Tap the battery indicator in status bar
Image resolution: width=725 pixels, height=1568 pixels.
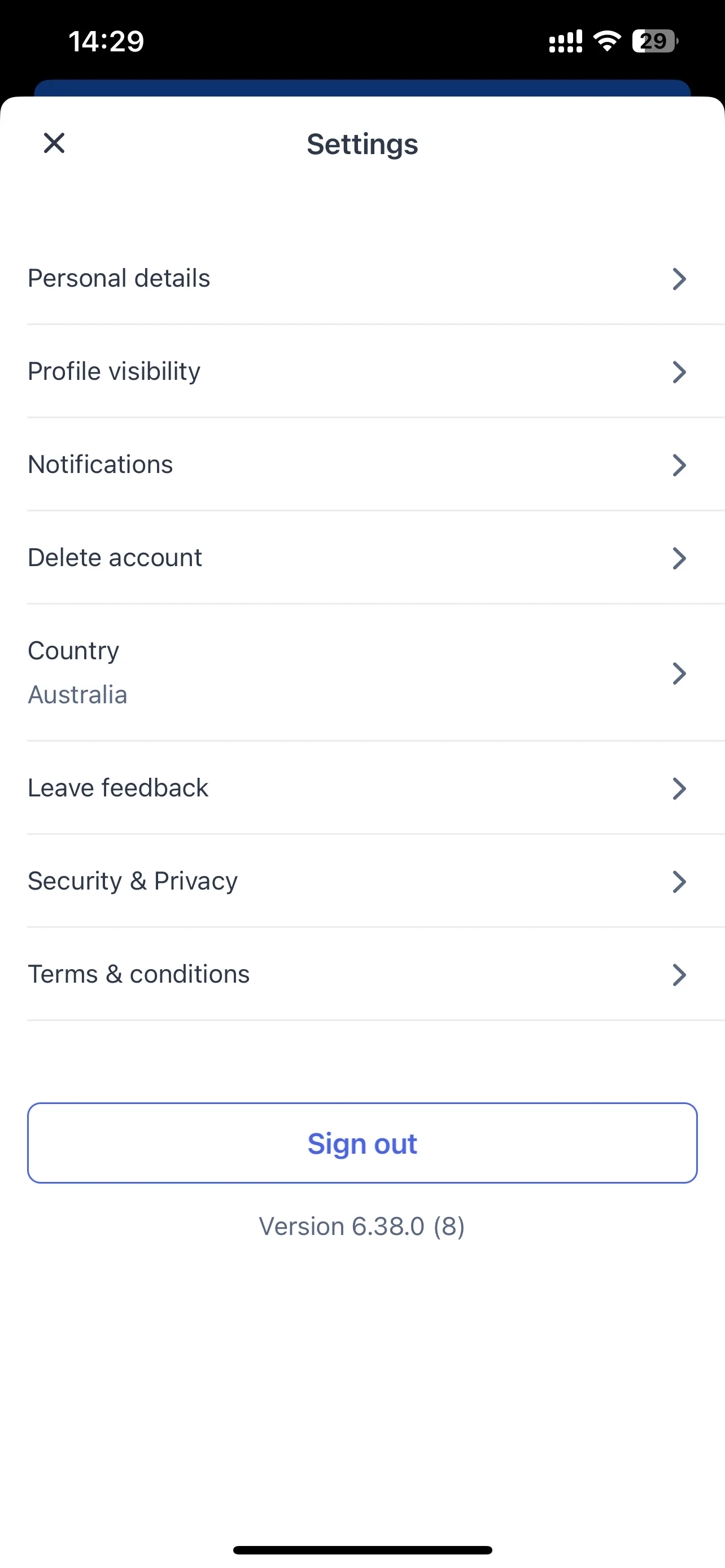(x=655, y=41)
